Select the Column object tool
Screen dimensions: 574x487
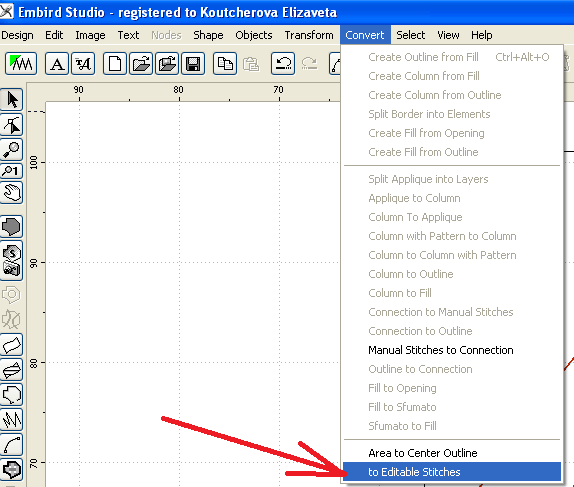tap(12, 345)
